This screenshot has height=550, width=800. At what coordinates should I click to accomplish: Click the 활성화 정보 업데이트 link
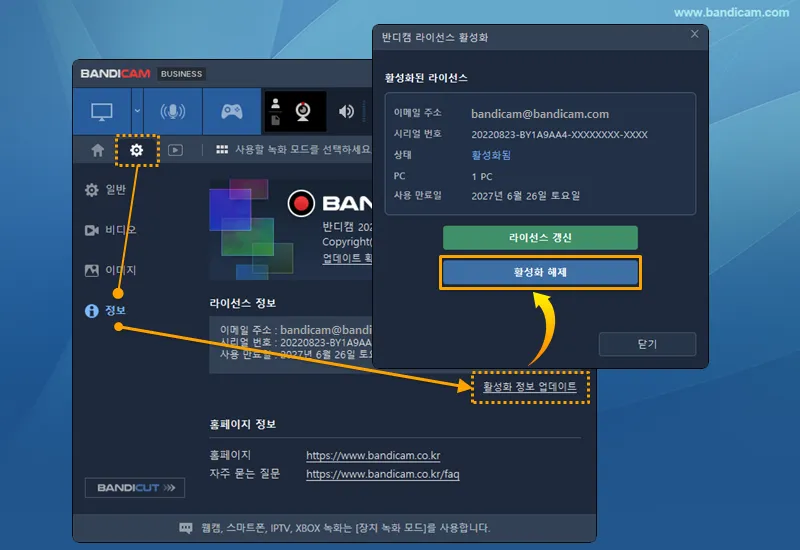click(530, 387)
